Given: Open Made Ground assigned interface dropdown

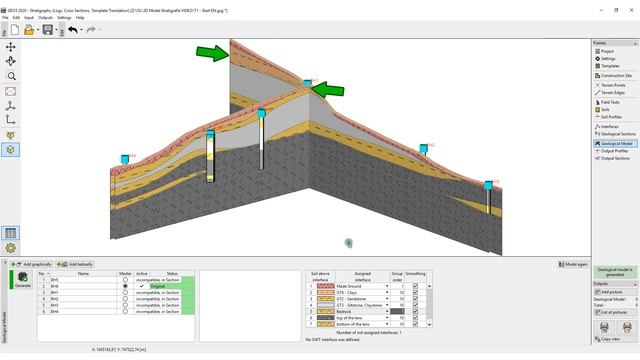Looking at the screenshot, I should pos(387,287).
